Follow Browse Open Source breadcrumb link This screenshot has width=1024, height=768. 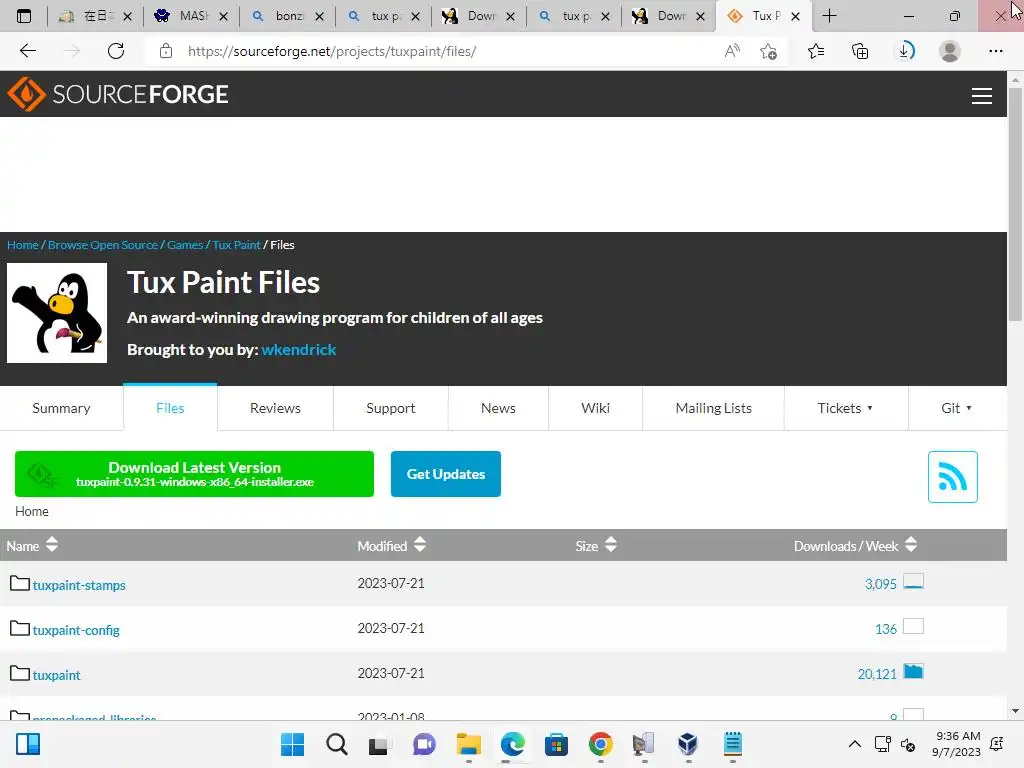[103, 245]
